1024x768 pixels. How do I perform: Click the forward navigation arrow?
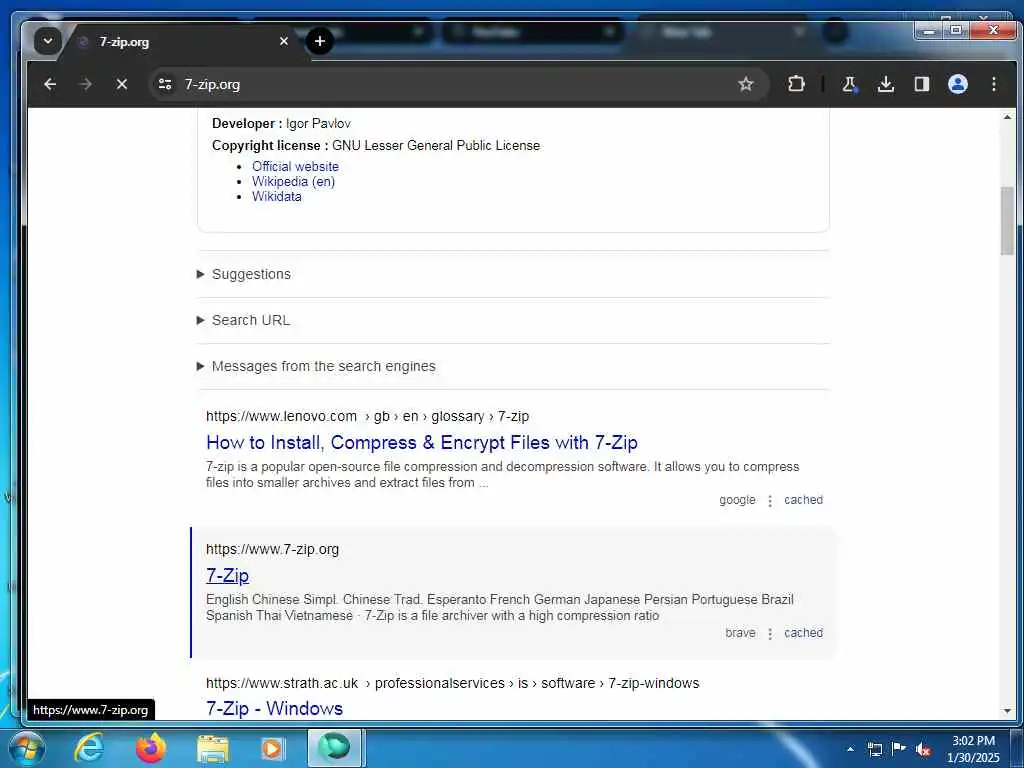(x=86, y=84)
